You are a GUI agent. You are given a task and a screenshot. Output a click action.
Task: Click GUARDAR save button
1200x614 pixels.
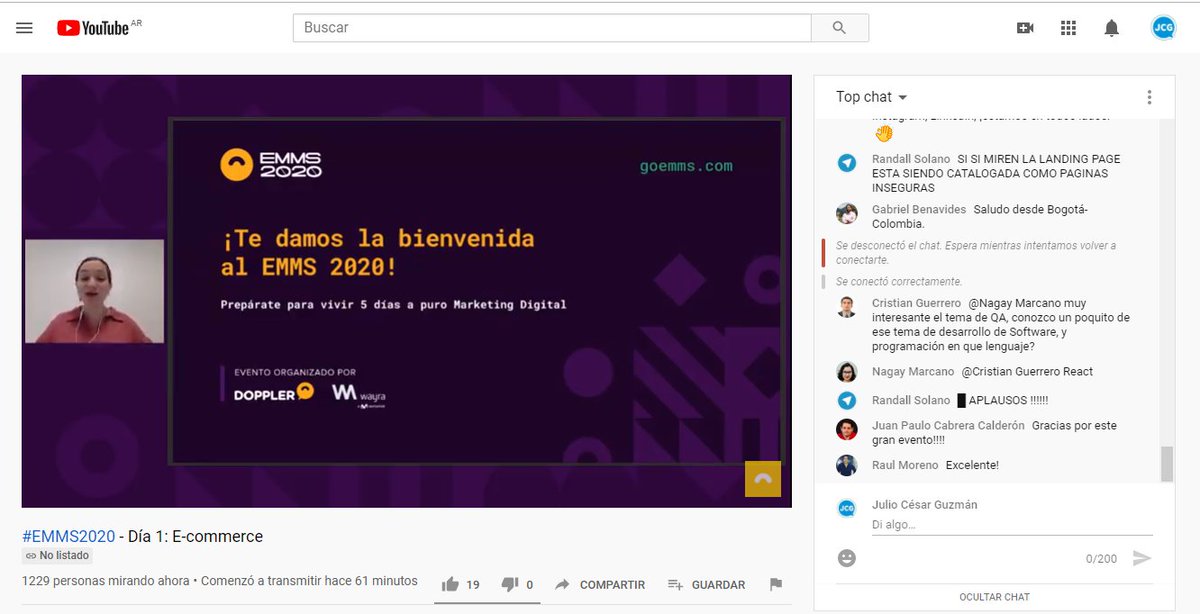coord(706,584)
